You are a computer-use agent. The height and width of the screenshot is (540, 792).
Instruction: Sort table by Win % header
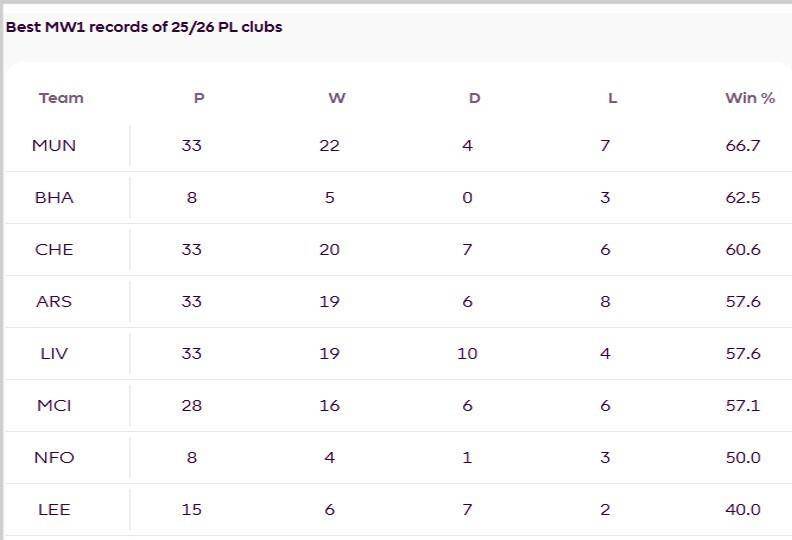pos(749,98)
